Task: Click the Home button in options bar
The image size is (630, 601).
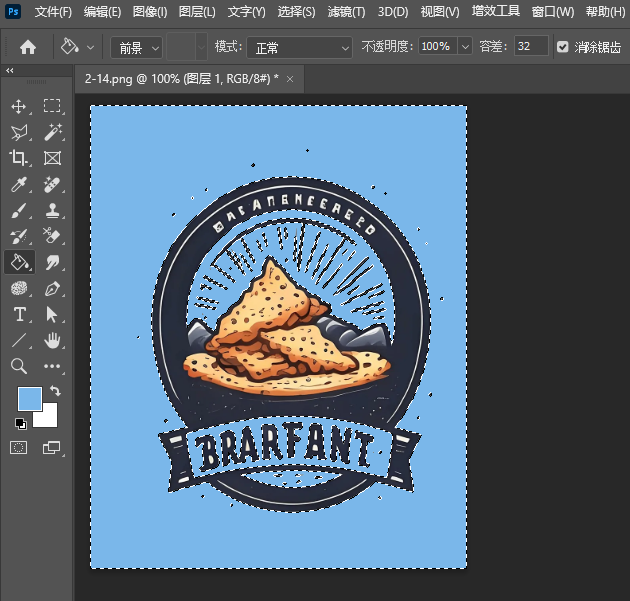Action: click(28, 47)
